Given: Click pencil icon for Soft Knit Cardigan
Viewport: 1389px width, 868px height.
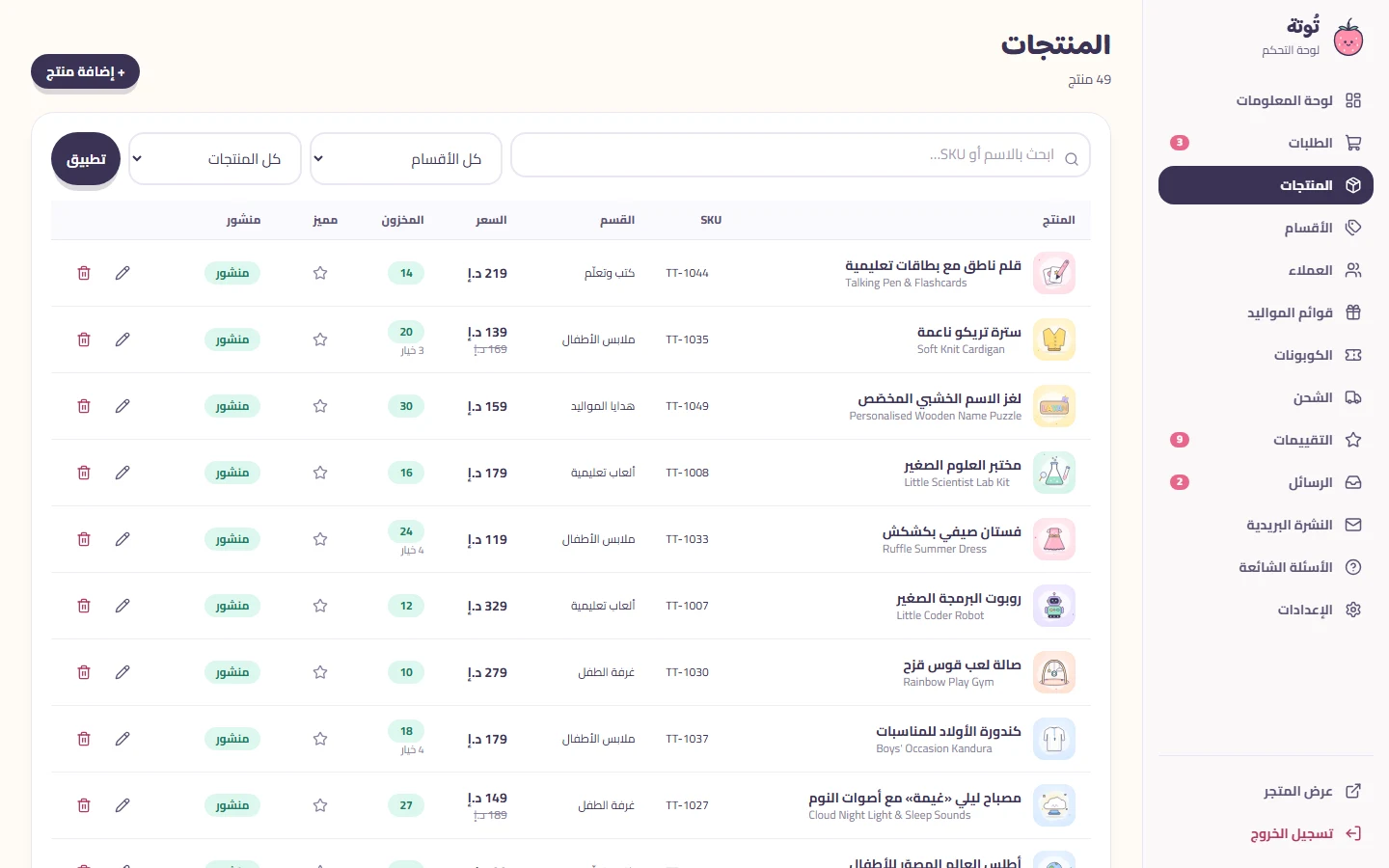Looking at the screenshot, I should pyautogui.click(x=123, y=339).
